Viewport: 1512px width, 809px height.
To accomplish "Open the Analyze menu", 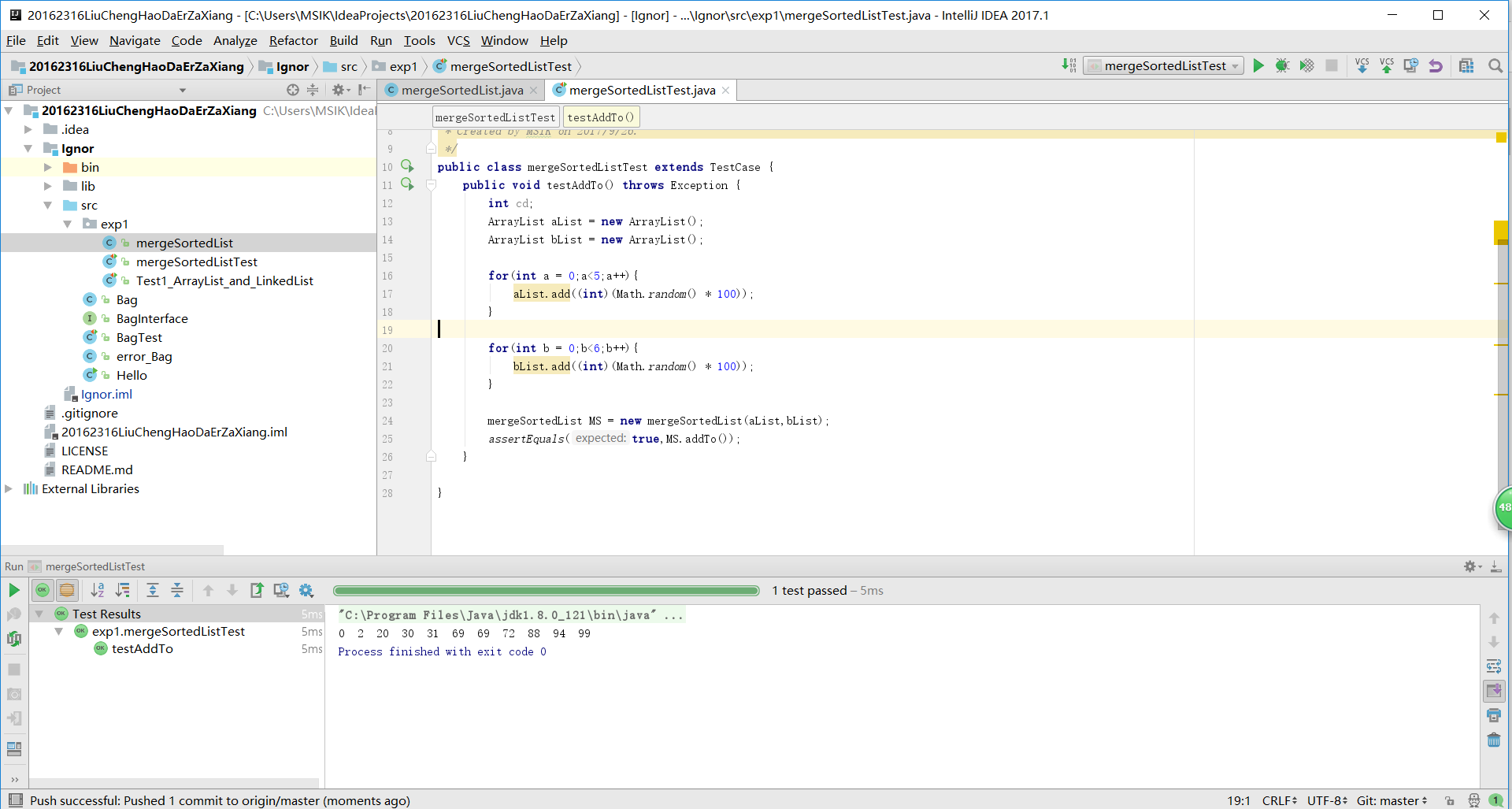I will [235, 40].
